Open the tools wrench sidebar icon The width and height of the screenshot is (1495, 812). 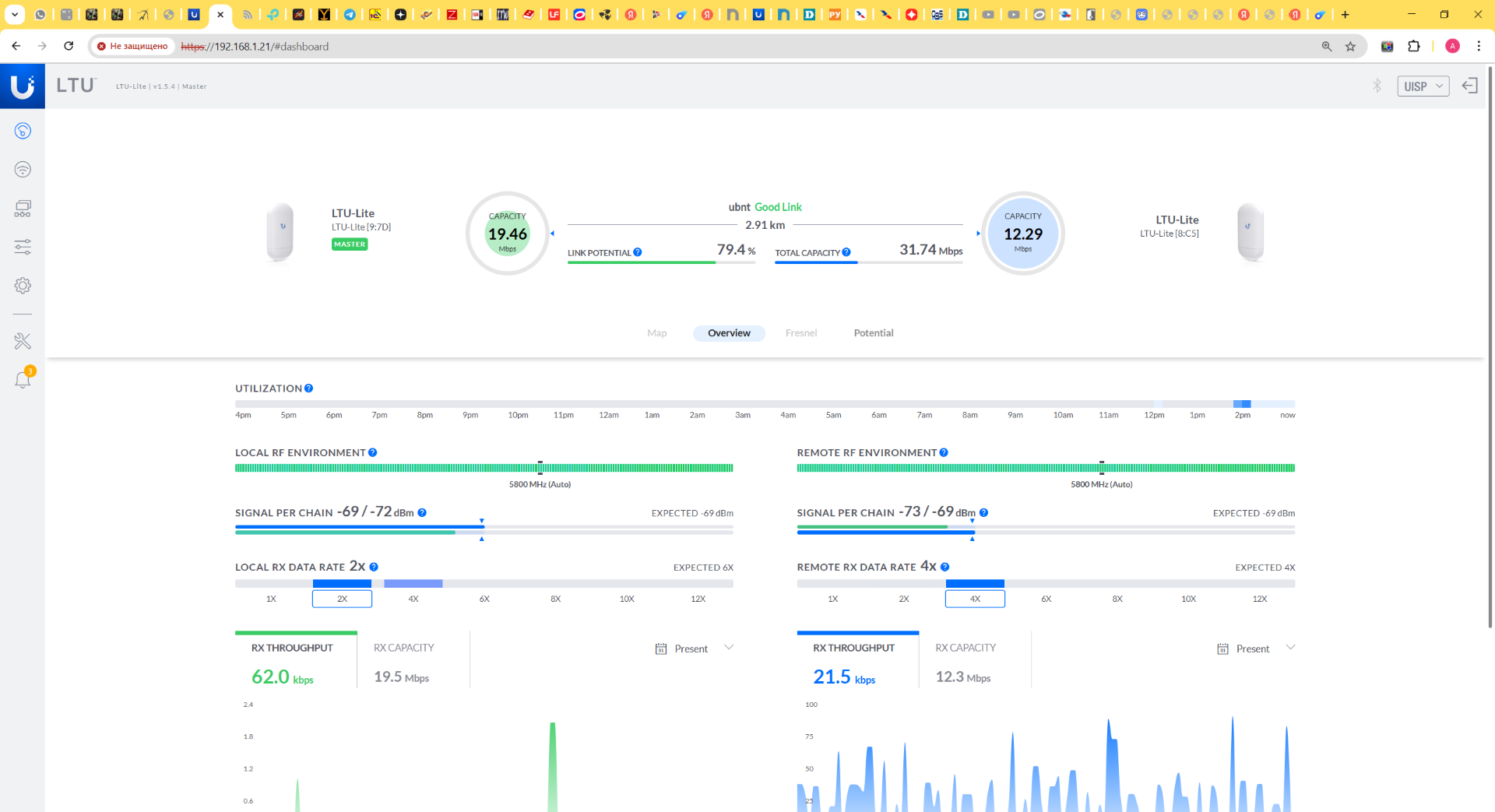(23, 341)
